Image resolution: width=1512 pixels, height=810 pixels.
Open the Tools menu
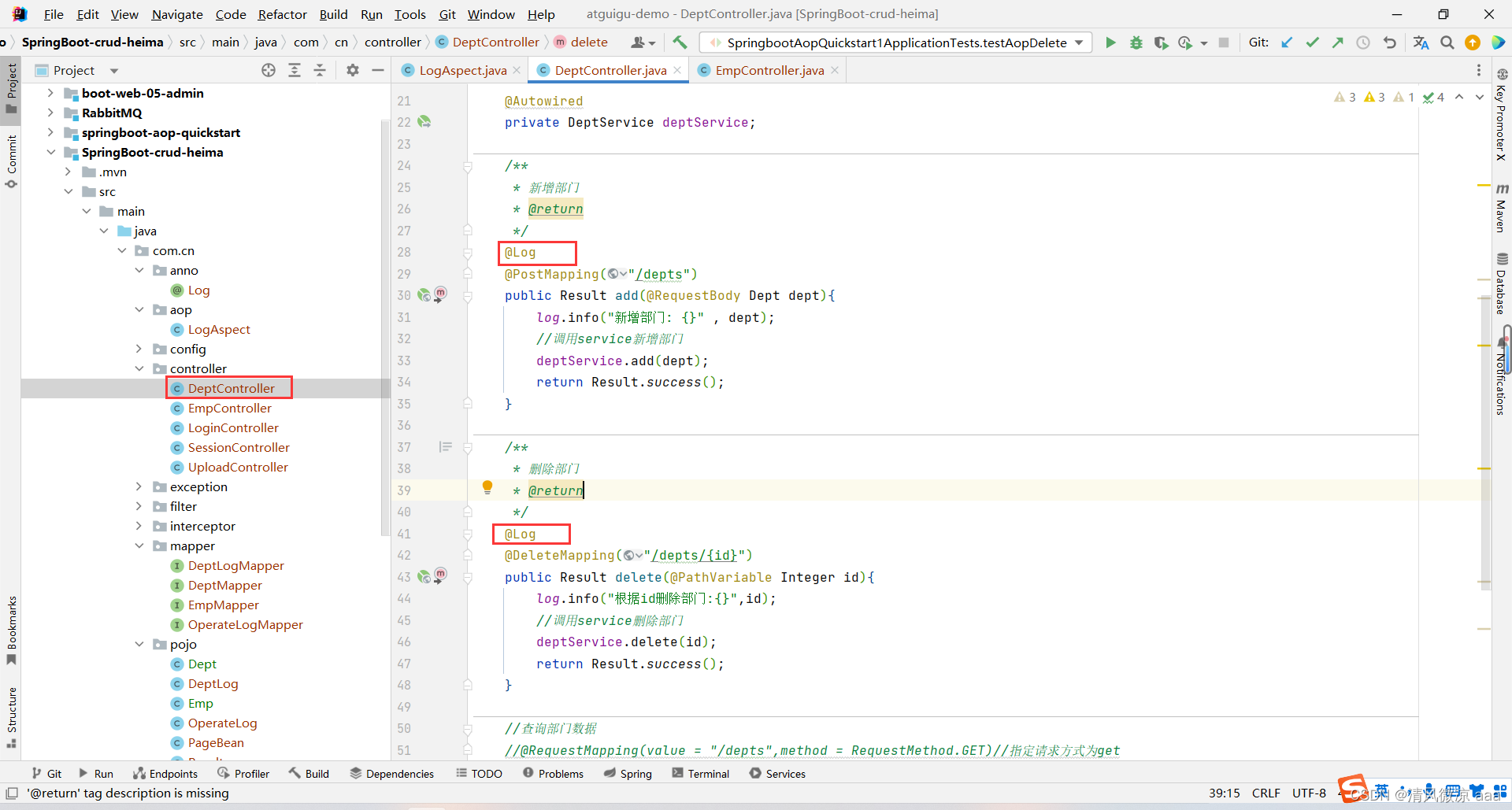coord(409,14)
